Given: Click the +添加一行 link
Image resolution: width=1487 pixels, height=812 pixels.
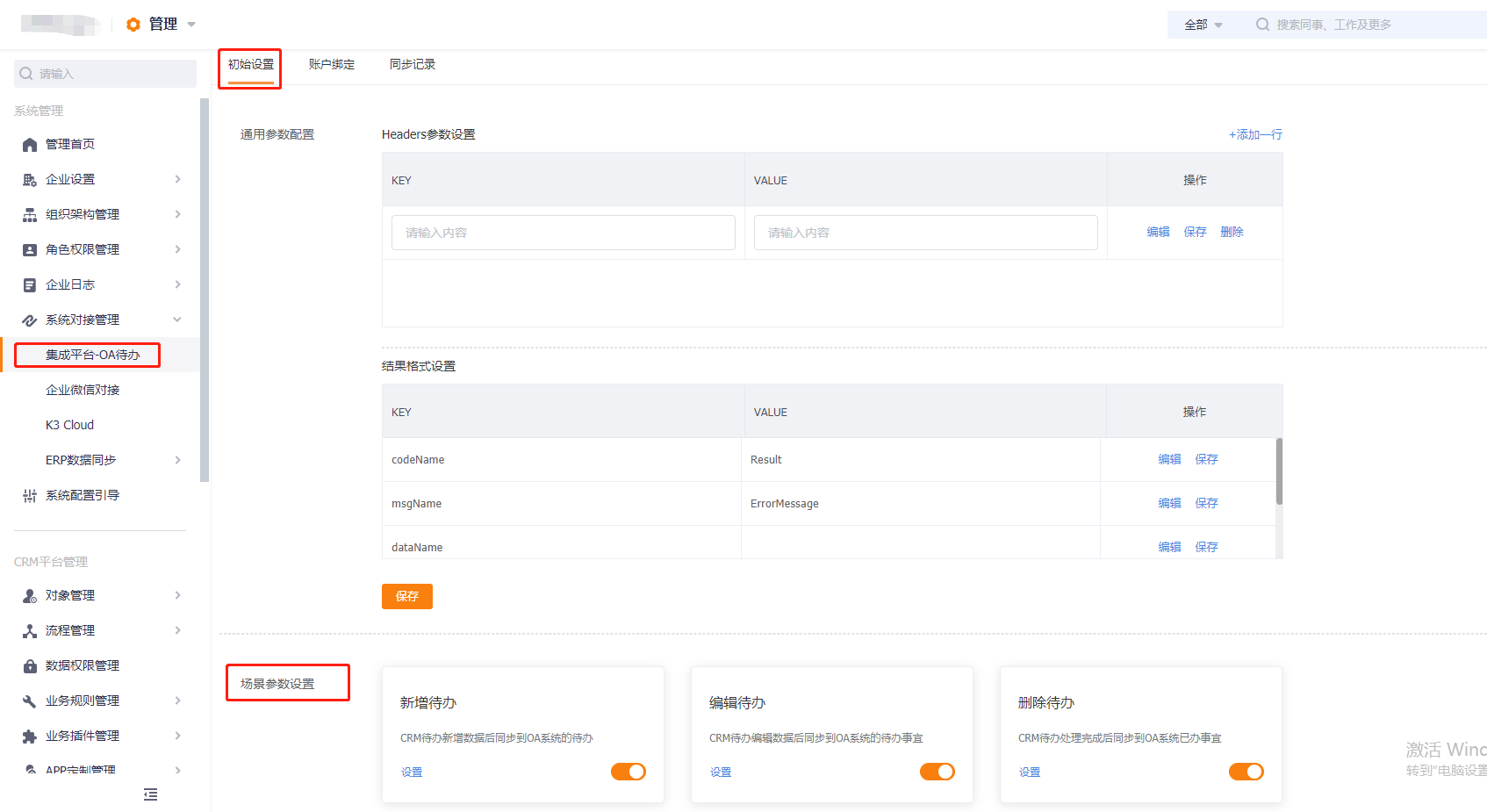Looking at the screenshot, I should (x=1255, y=134).
